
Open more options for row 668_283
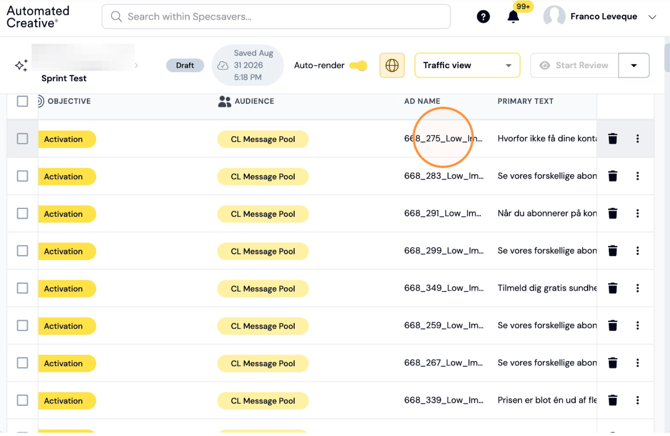coord(638,176)
